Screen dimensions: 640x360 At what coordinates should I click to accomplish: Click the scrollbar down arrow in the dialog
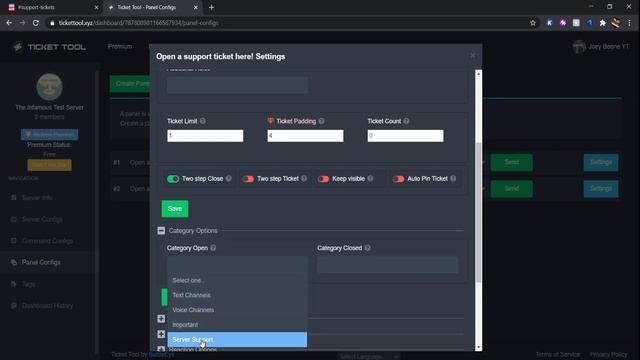[478, 347]
